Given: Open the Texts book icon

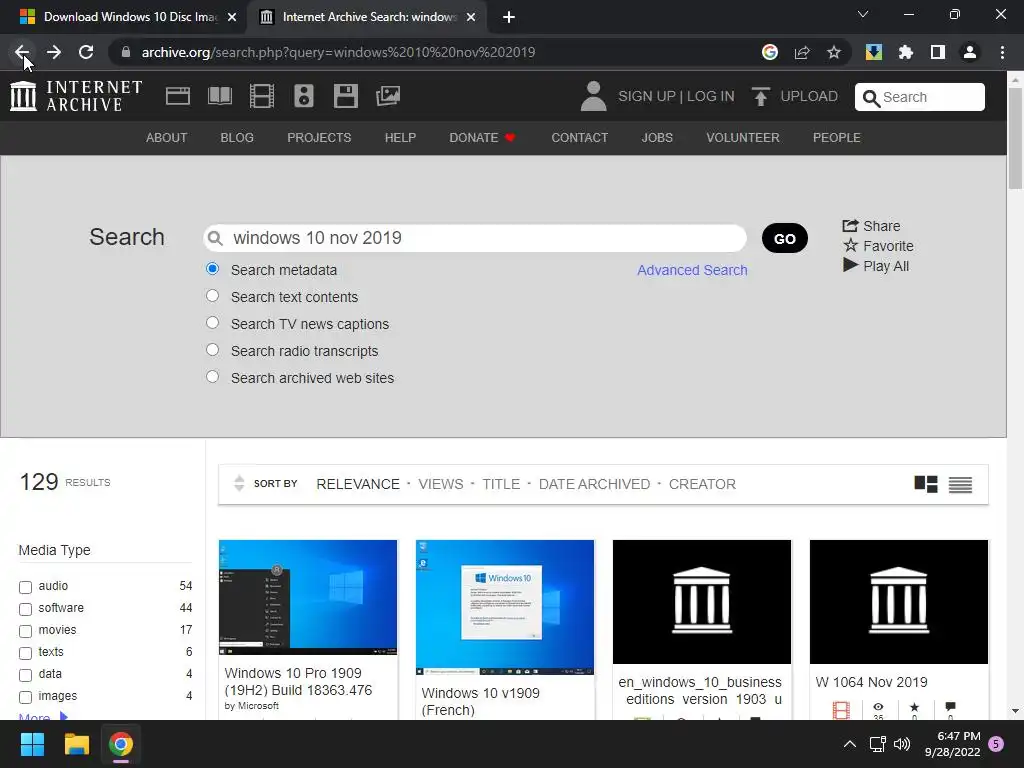Looking at the screenshot, I should pos(219,96).
